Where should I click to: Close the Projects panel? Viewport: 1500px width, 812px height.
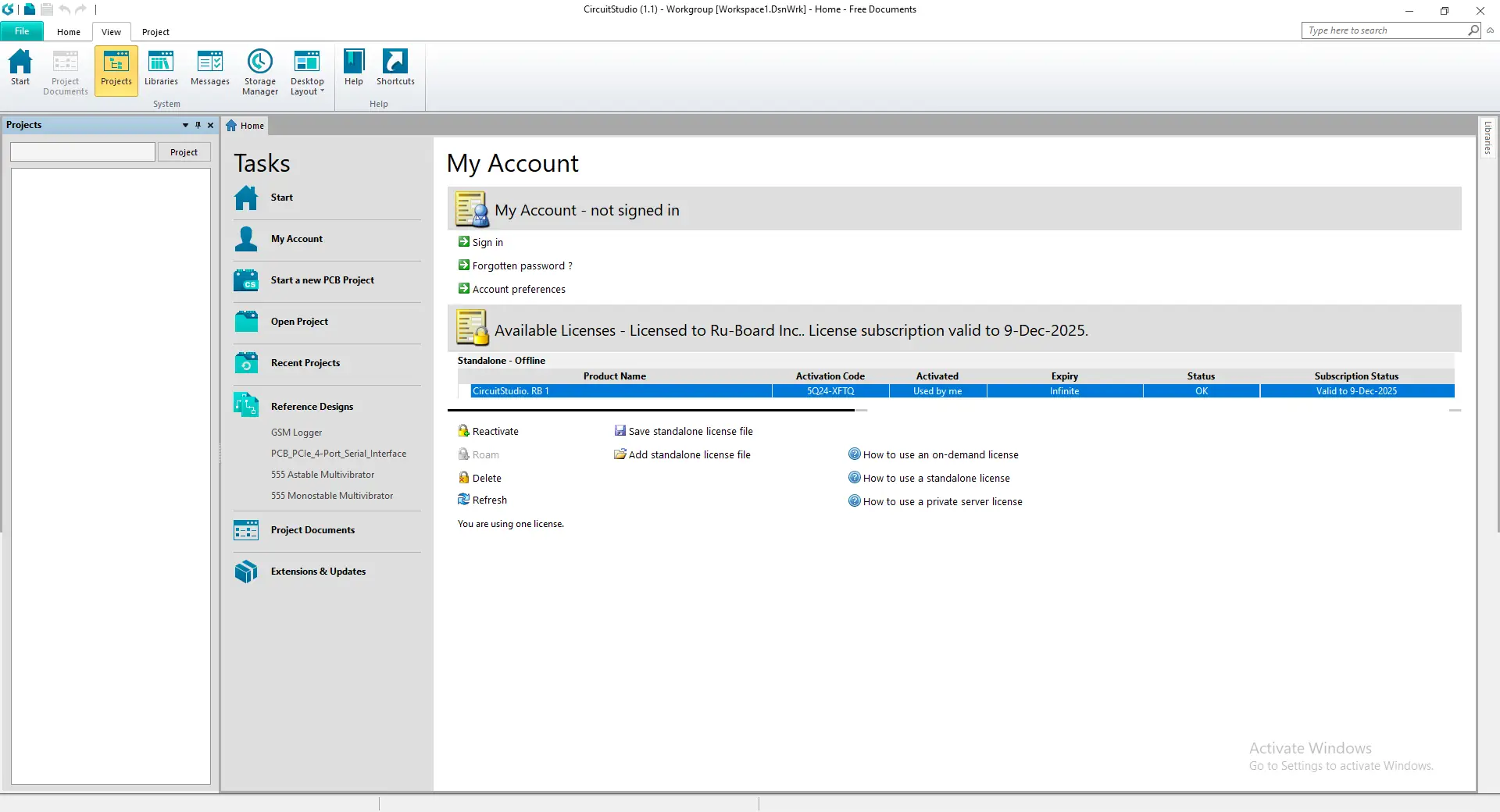(210, 125)
